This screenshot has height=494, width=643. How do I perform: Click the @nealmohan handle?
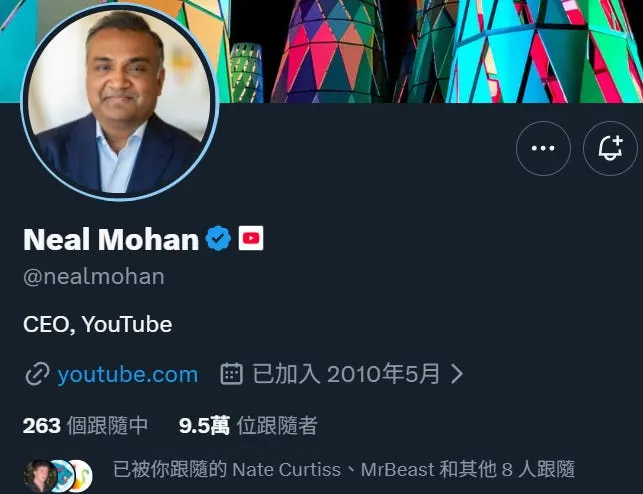click(x=94, y=277)
